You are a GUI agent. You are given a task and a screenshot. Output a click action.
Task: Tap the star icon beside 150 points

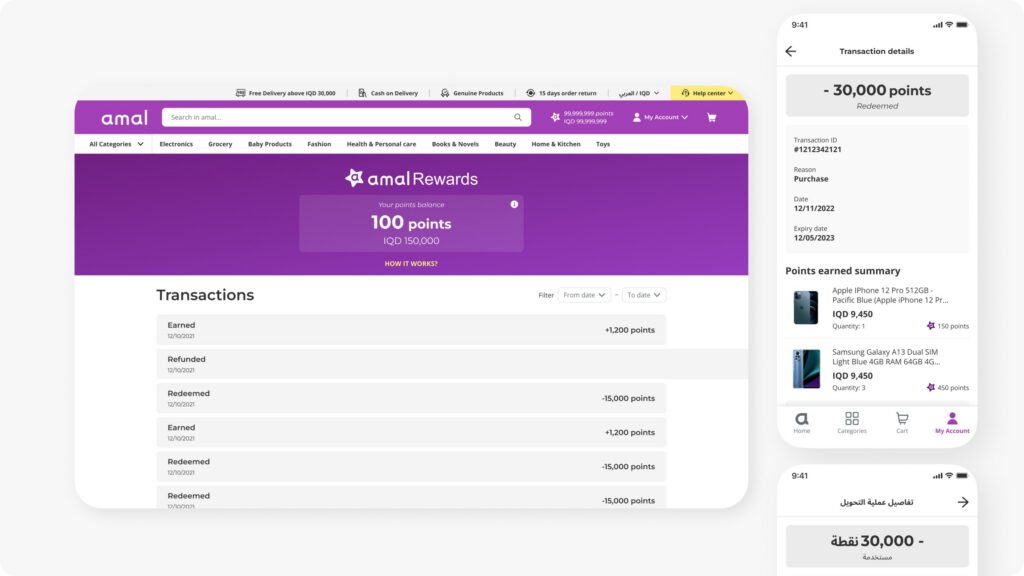point(931,326)
